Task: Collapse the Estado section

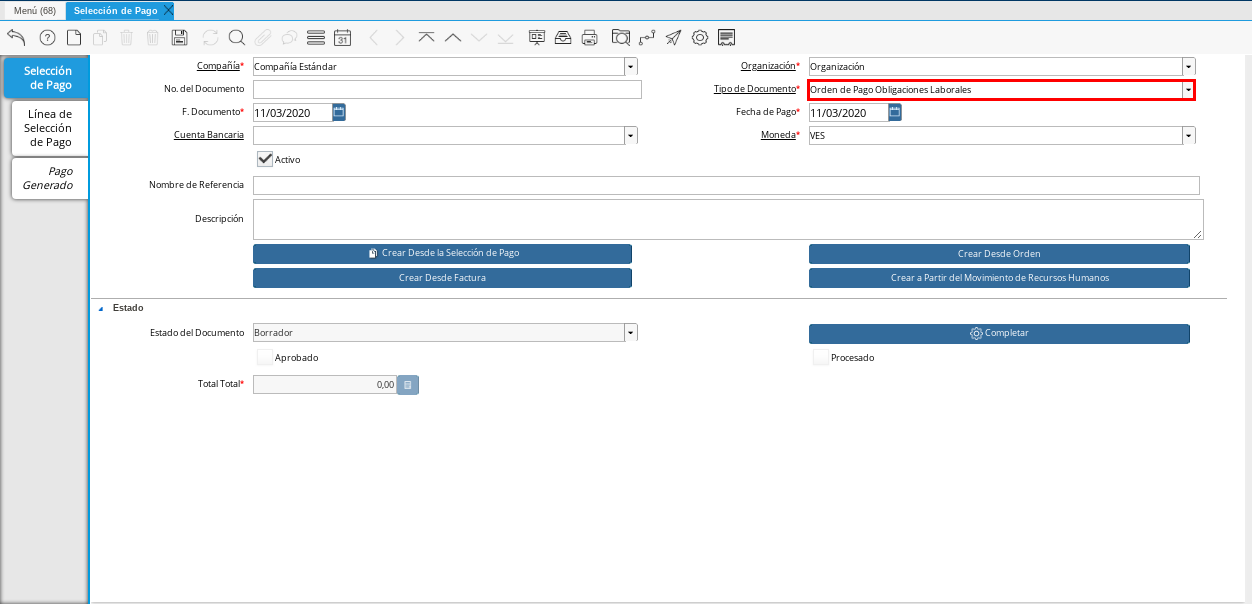Action: pyautogui.click(x=100, y=309)
